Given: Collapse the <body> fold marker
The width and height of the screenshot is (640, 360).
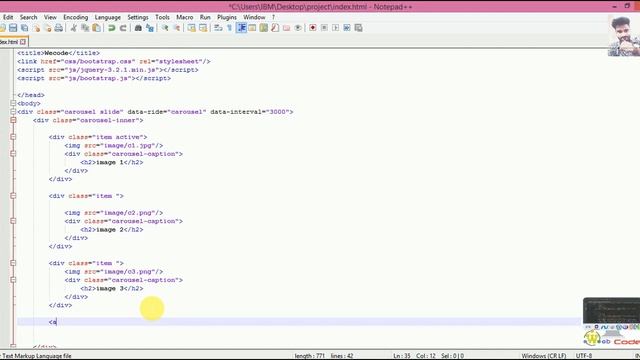Looking at the screenshot, I should 13,103.
